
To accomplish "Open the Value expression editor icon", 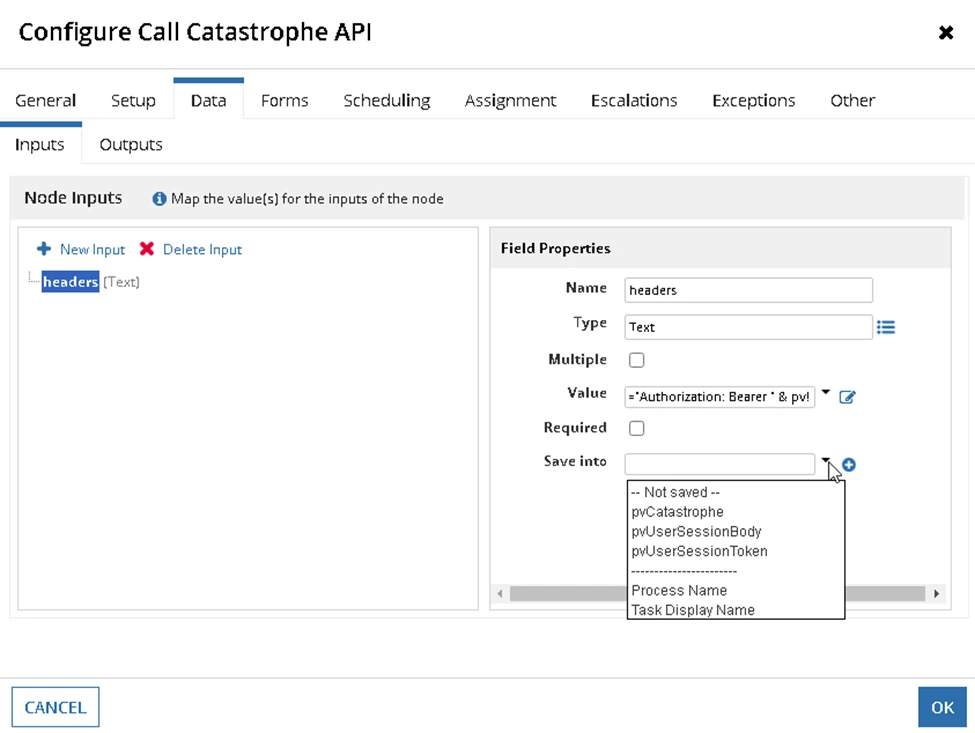I will [x=847, y=397].
